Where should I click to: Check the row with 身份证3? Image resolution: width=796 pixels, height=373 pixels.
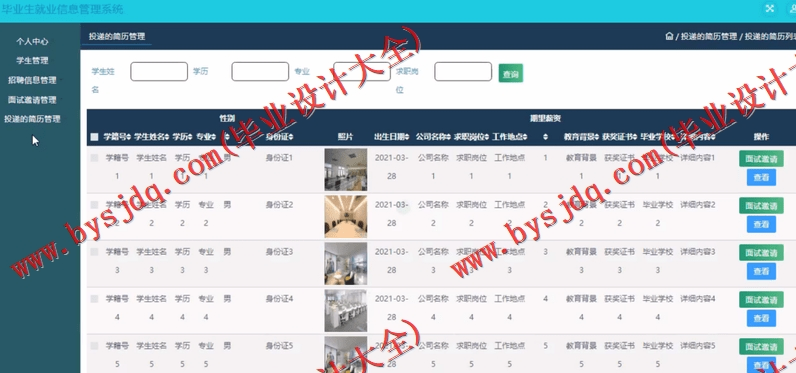click(x=94, y=252)
